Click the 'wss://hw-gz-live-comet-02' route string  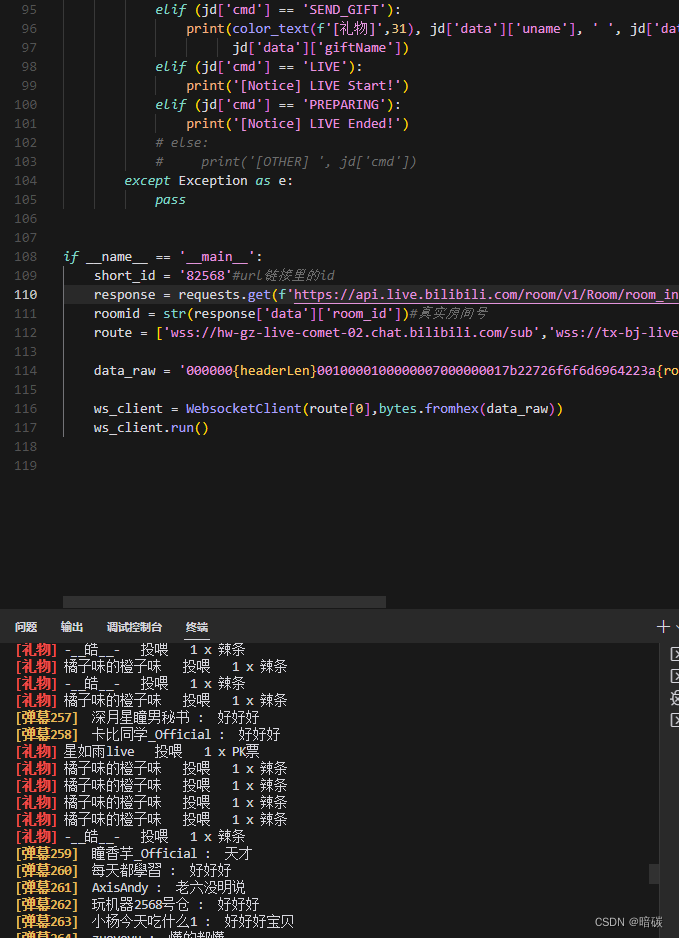tap(352, 333)
